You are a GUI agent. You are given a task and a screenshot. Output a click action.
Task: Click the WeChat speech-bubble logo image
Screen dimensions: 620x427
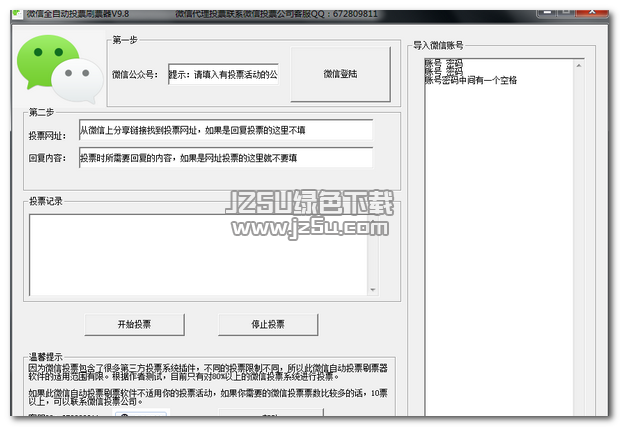click(x=60, y=69)
